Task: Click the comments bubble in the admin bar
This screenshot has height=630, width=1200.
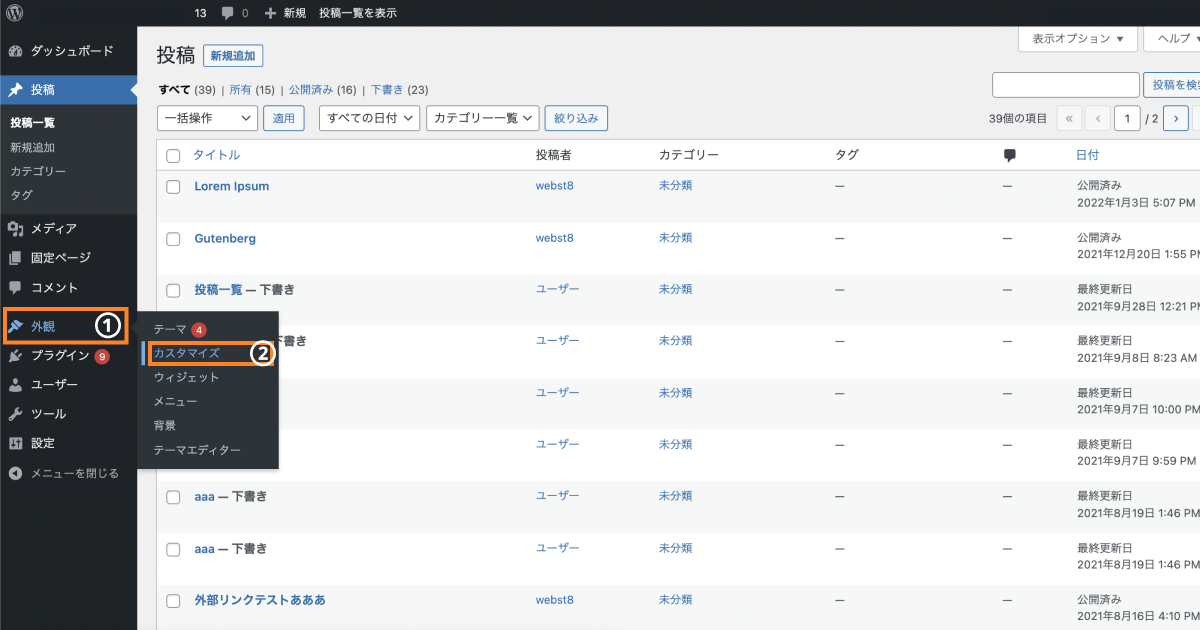Action: point(228,13)
